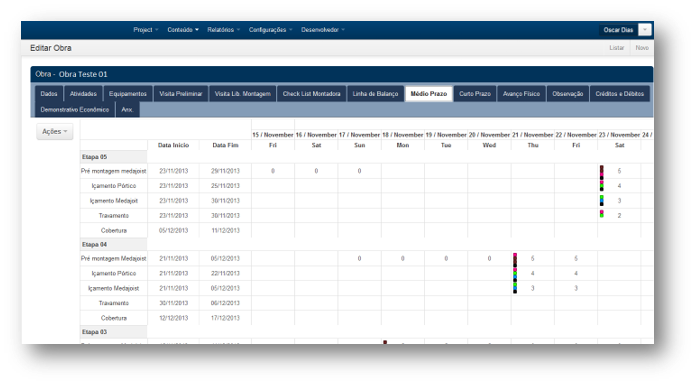Click the Etapa 03 group row
The image size is (695, 385).
pos(113,332)
